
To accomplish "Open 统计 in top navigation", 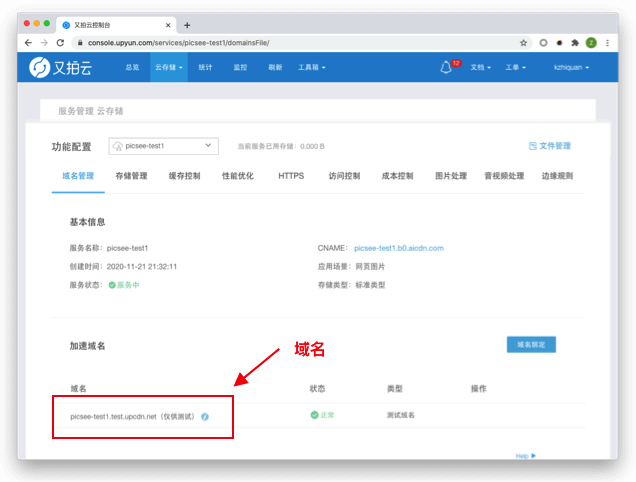I will 205,67.
